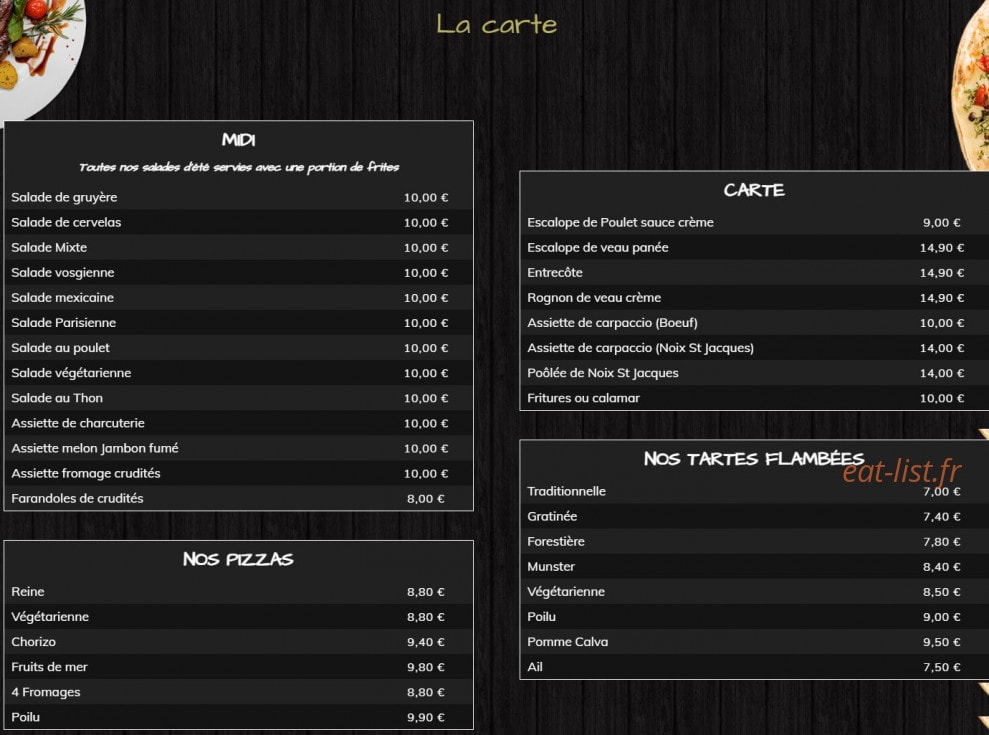This screenshot has width=989, height=735.
Task: Click the 8,40 € Munster price
Action: pyautogui.click(x=942, y=567)
